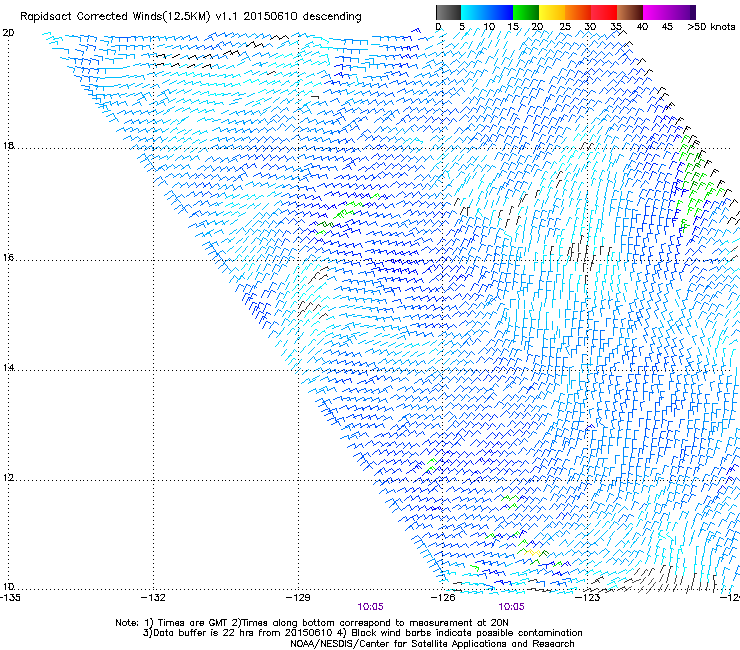Click the green 15-20 knots legend swatch
The height and width of the screenshot is (650, 740).
tap(526, 12)
